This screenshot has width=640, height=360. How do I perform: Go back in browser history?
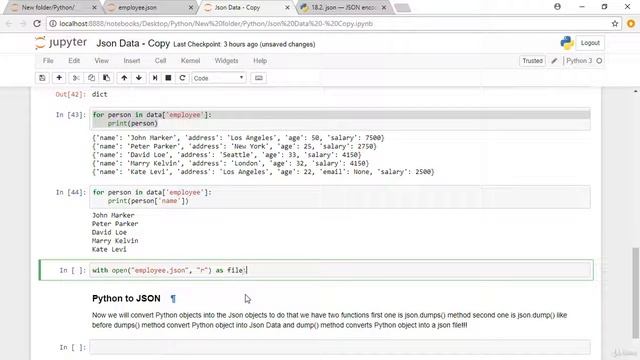(9, 24)
